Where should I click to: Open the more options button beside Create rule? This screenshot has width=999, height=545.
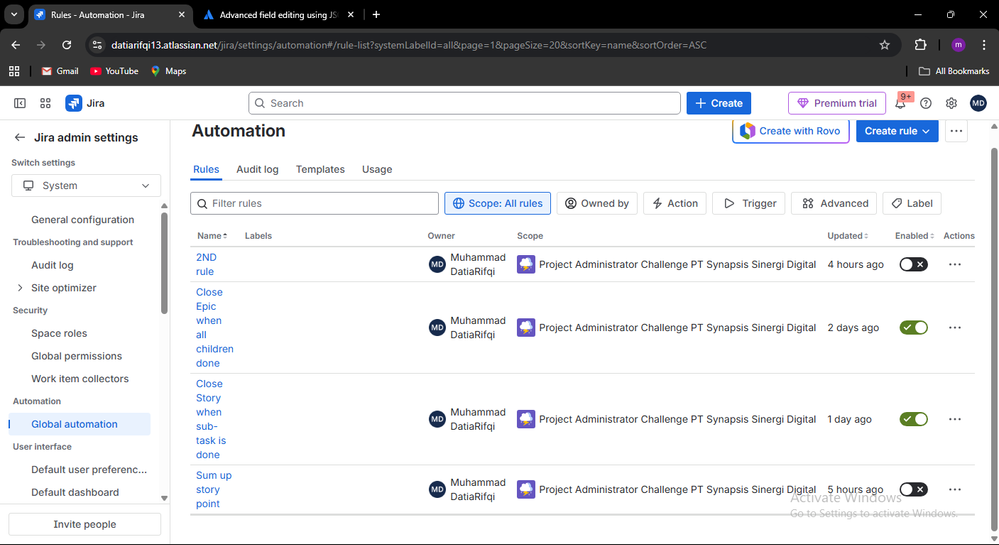click(956, 131)
